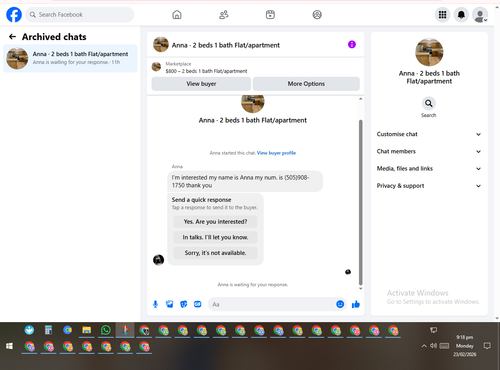The width and height of the screenshot is (500, 370).
Task: Choose a GIF from the GIF icon
Action: pyautogui.click(x=198, y=304)
